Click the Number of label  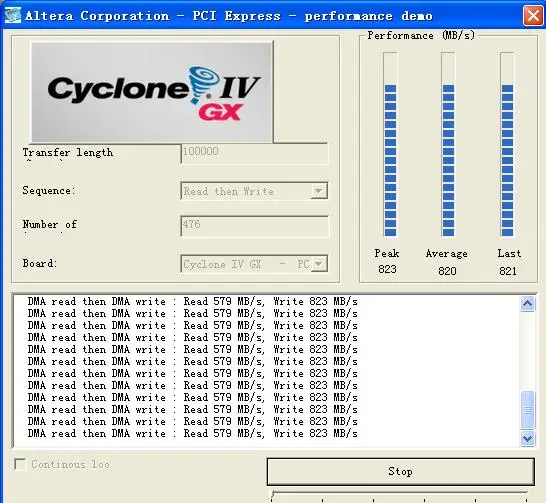(x=50, y=225)
